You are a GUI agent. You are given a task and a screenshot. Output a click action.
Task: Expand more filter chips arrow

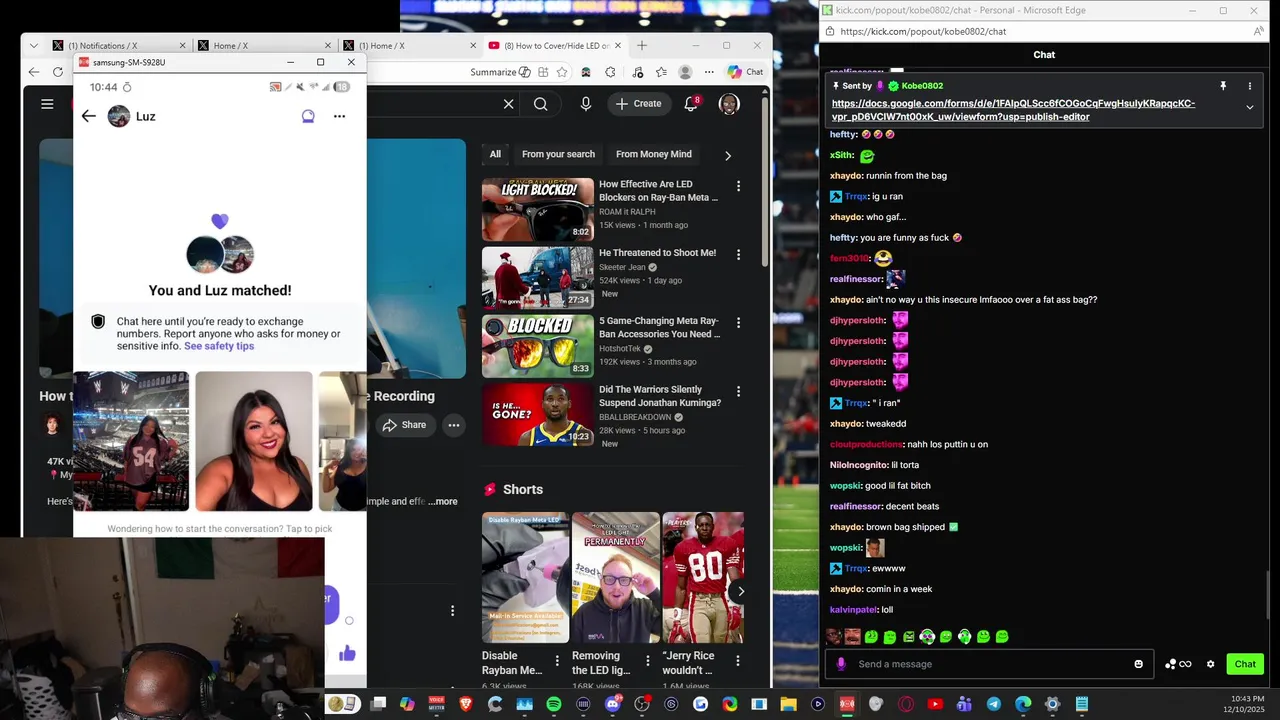[x=727, y=155]
